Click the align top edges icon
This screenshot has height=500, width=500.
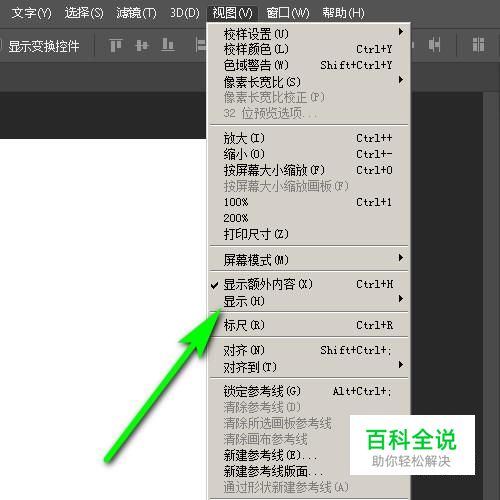pos(116,45)
